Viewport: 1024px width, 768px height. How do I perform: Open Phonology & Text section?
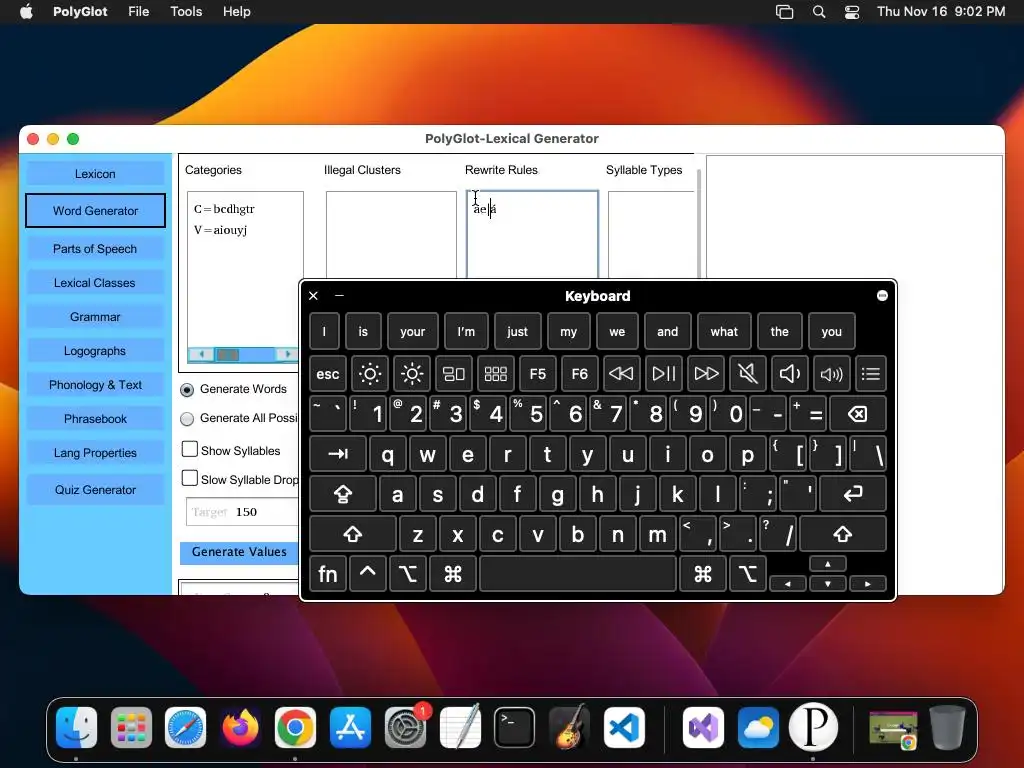(x=95, y=385)
